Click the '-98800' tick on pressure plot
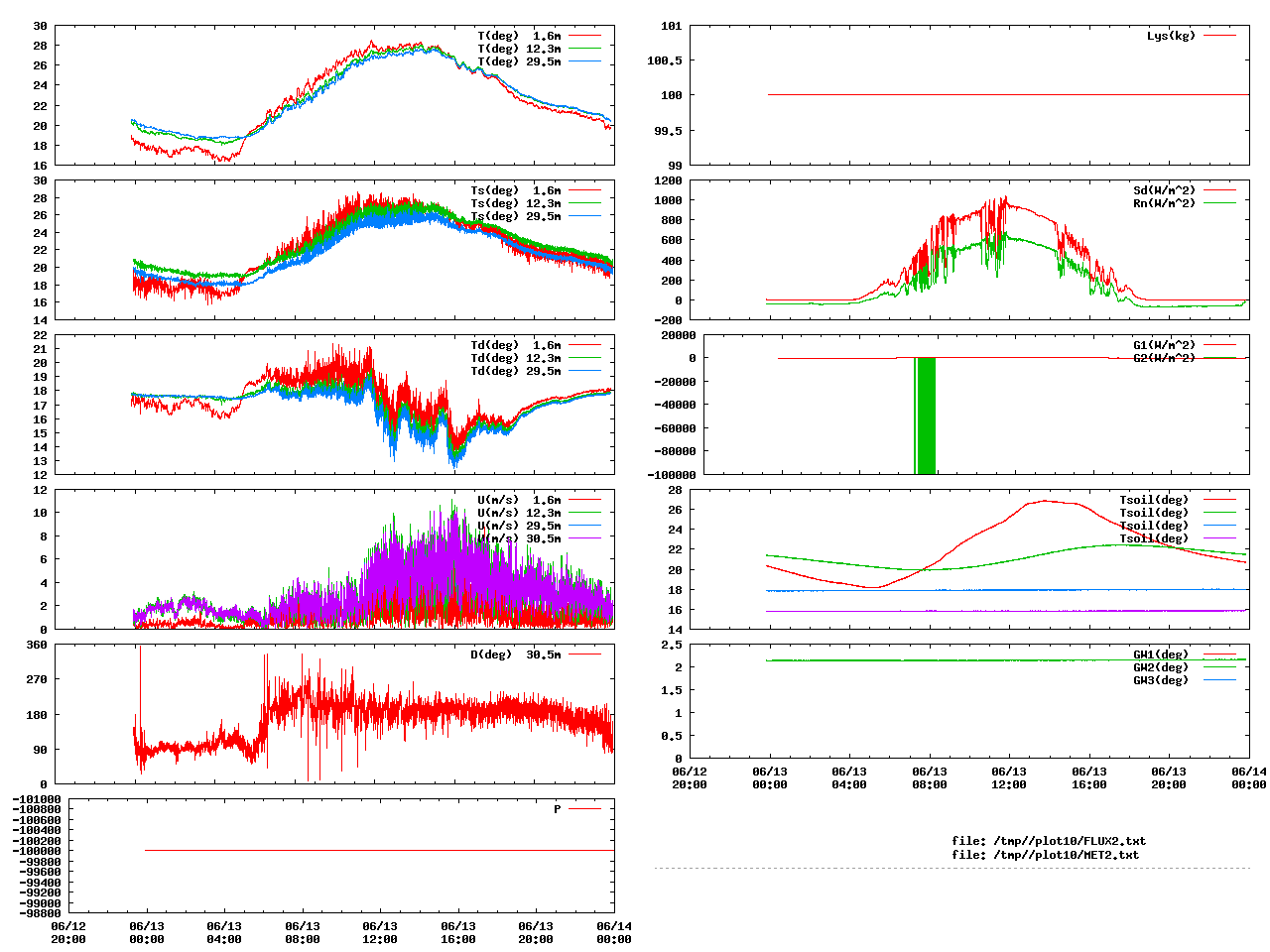Viewport: 1270px width, 952px height. [x=40, y=913]
